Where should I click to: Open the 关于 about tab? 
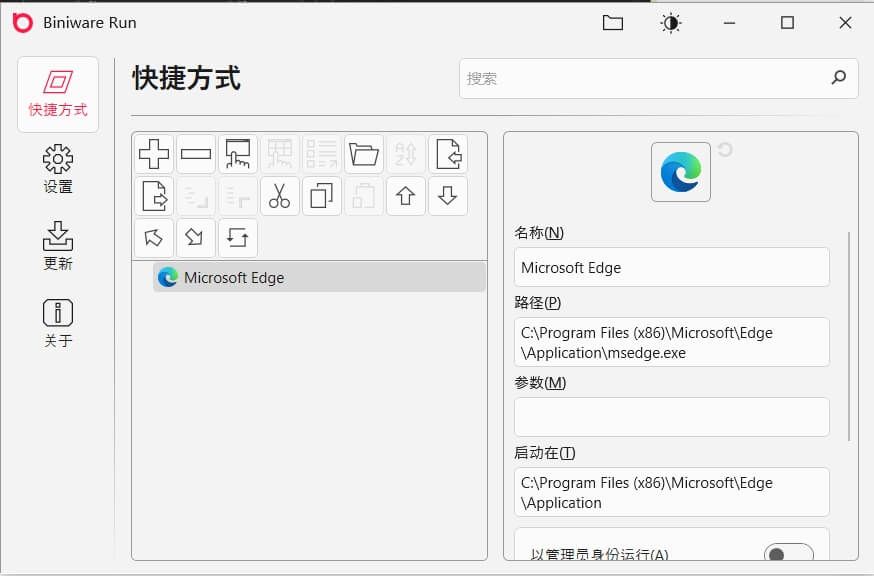[58, 323]
